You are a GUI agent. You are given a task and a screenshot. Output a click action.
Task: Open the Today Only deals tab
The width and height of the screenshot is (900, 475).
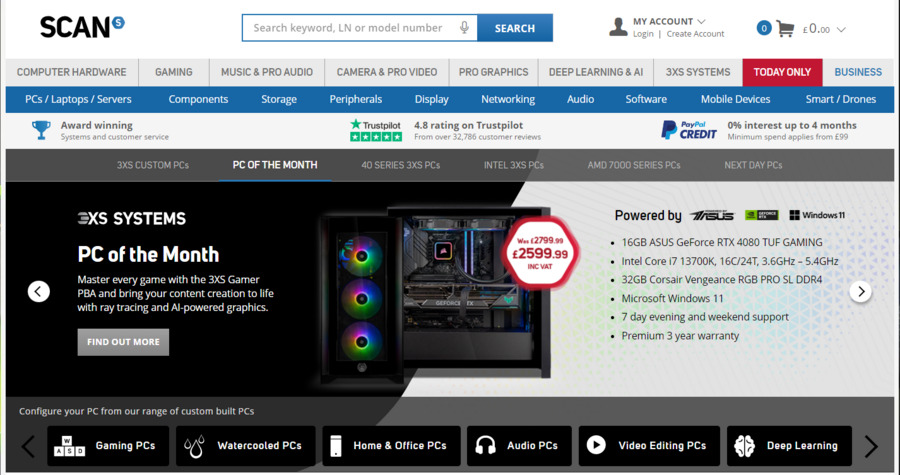pyautogui.click(x=782, y=72)
